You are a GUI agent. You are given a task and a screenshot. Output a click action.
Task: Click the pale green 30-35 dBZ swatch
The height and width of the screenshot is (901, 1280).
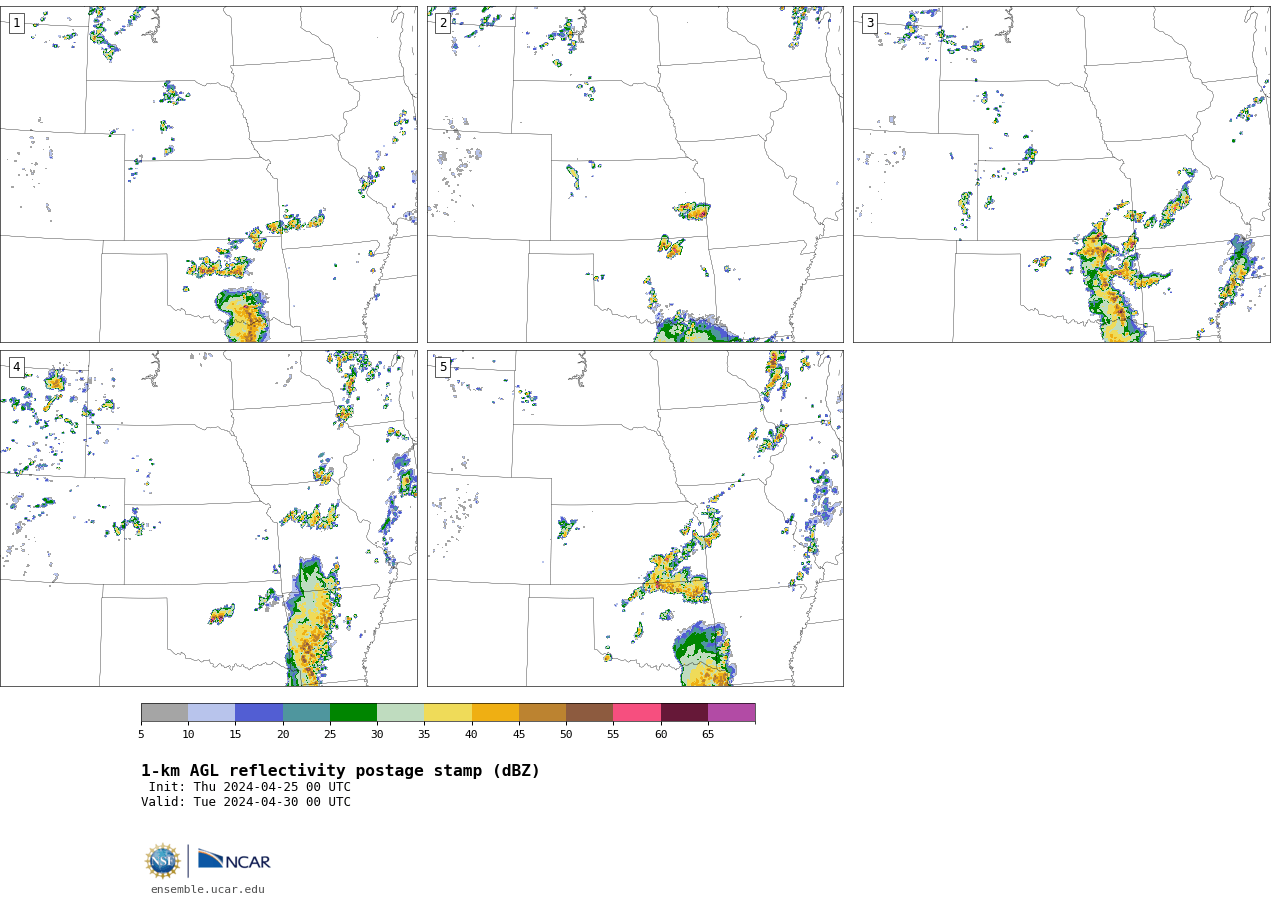pos(401,713)
